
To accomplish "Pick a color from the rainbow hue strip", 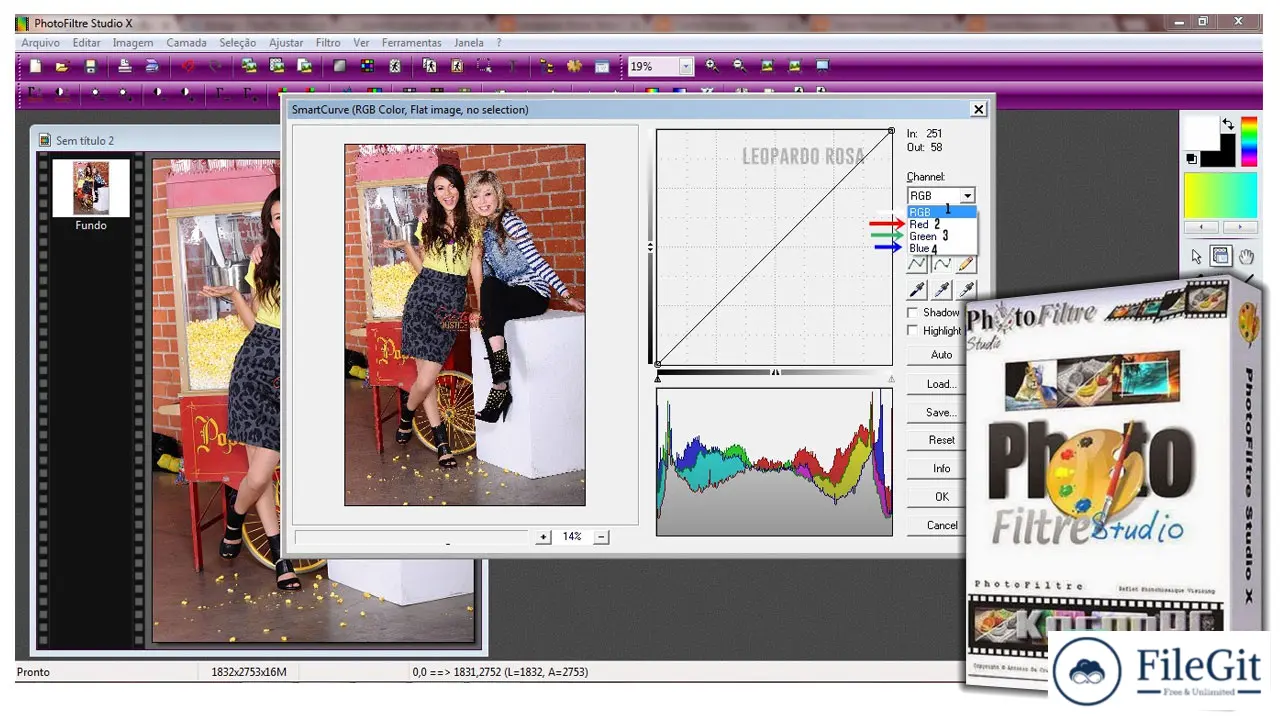I will point(1249,141).
